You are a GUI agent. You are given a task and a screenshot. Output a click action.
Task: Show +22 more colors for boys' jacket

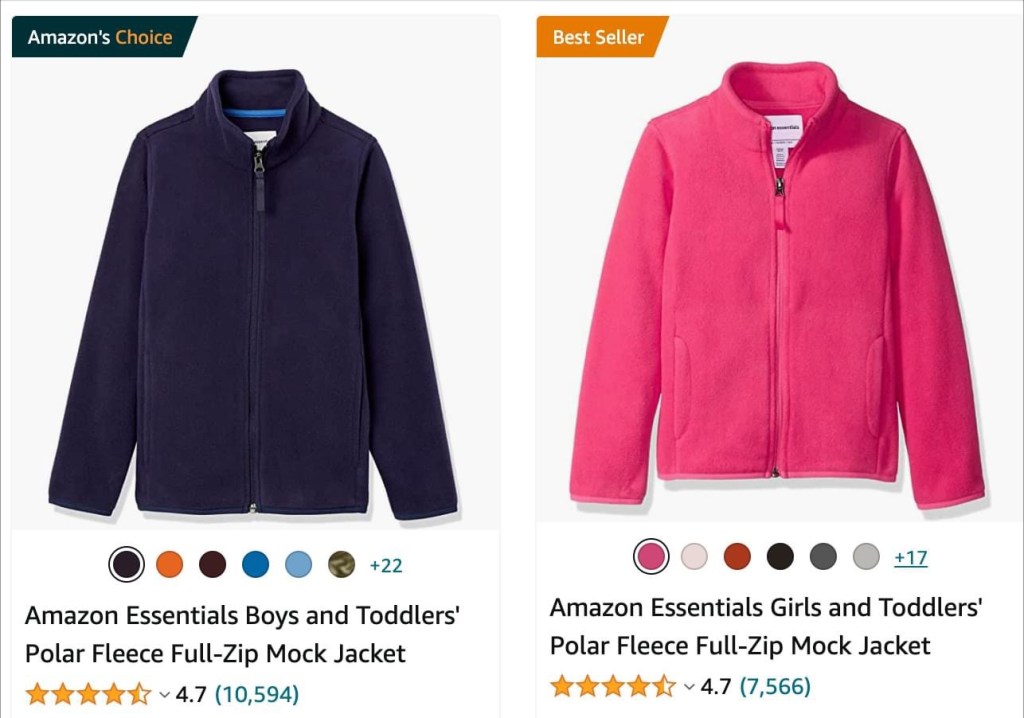(386, 565)
